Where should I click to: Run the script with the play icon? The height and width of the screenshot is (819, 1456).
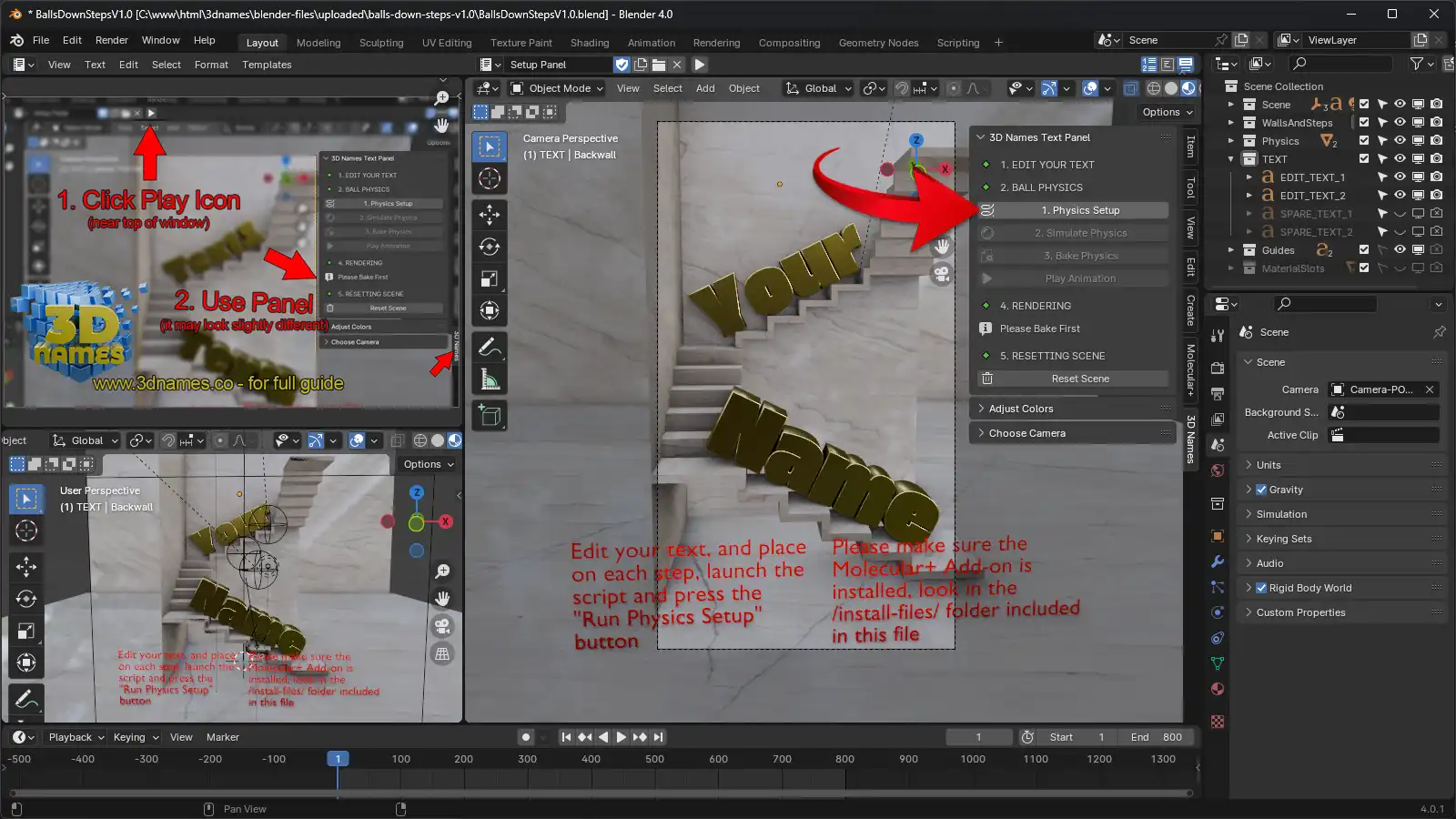(x=700, y=65)
